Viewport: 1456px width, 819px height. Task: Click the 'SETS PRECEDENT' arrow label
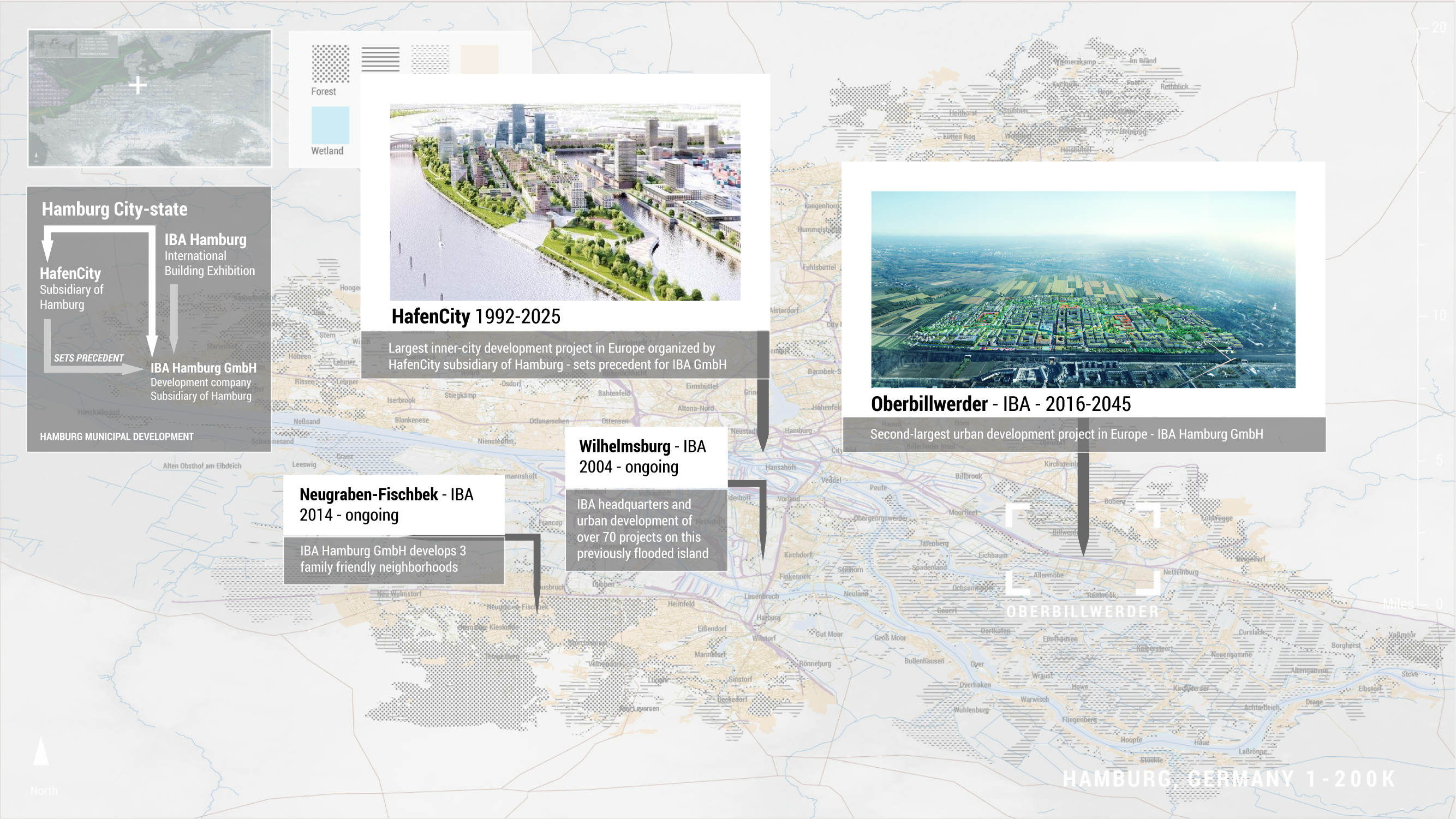(x=89, y=358)
